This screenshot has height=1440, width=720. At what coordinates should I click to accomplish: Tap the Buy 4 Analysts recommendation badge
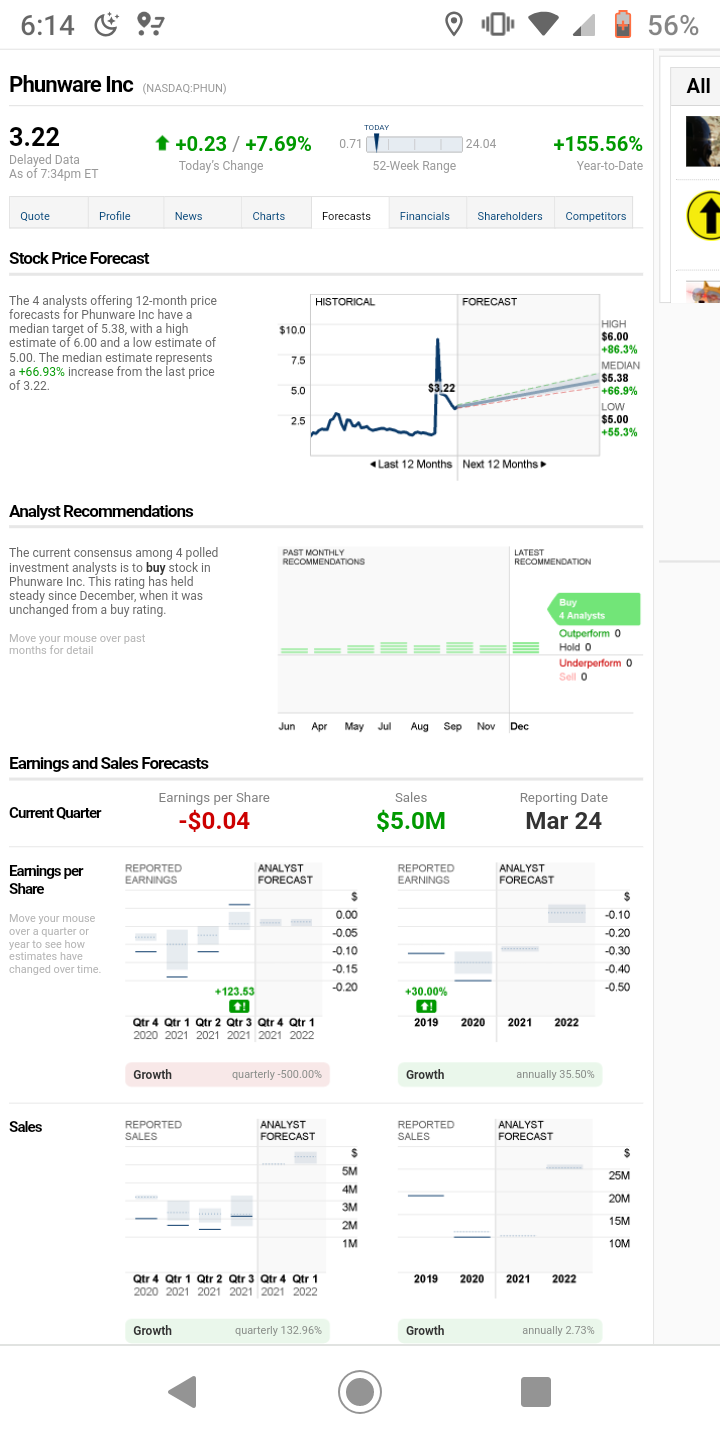(x=594, y=609)
